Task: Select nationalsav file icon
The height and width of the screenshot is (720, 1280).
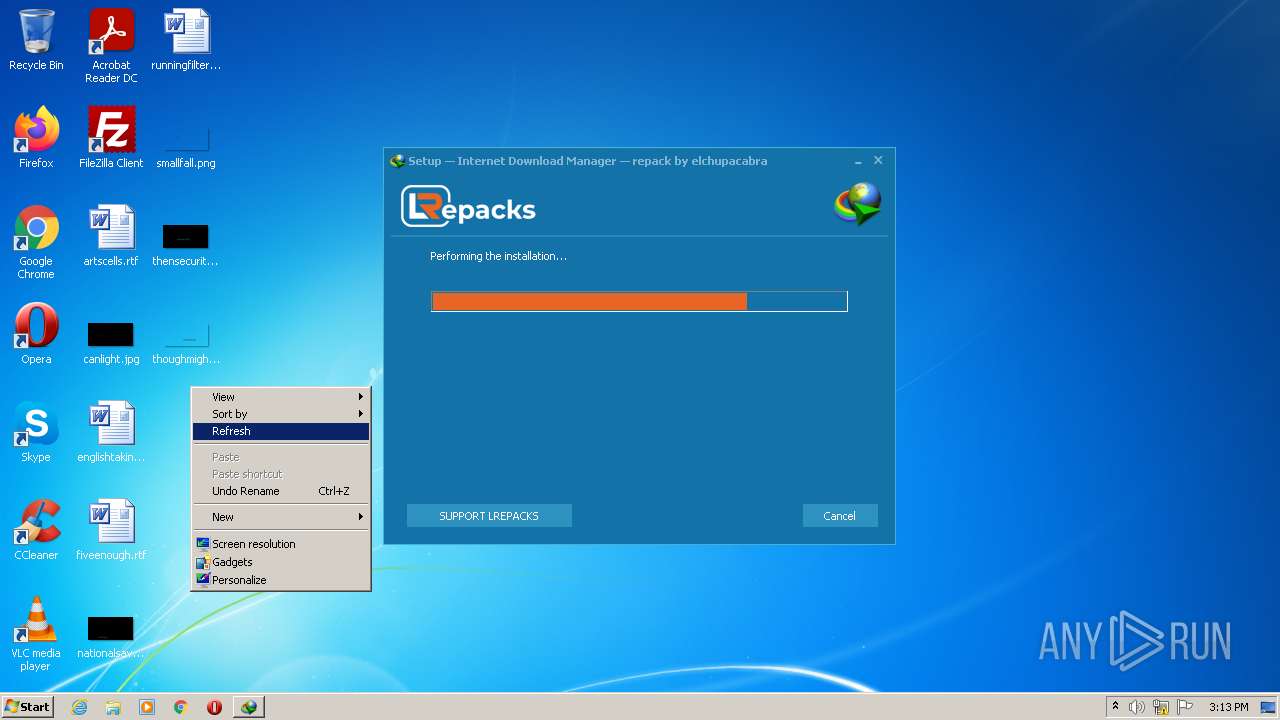Action: click(x=111, y=638)
